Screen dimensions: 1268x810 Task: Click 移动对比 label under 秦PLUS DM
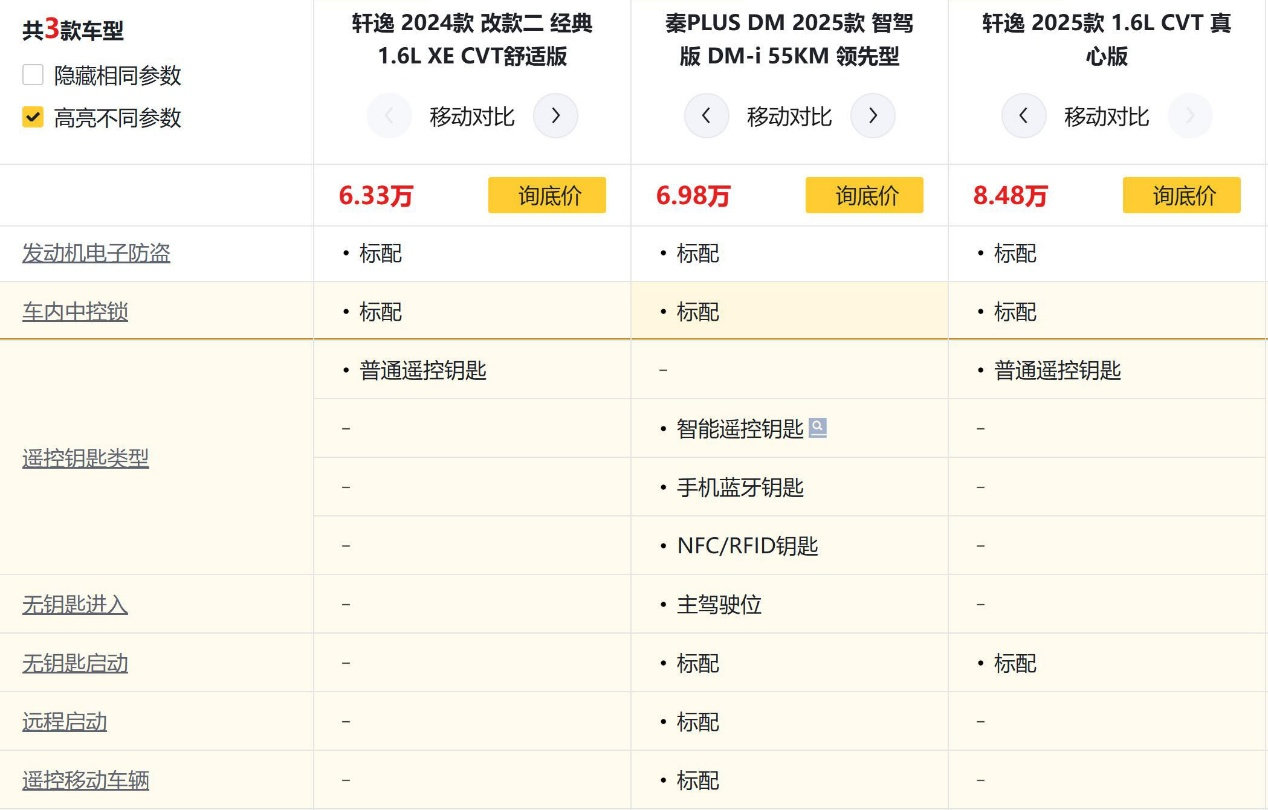pyautogui.click(x=789, y=116)
